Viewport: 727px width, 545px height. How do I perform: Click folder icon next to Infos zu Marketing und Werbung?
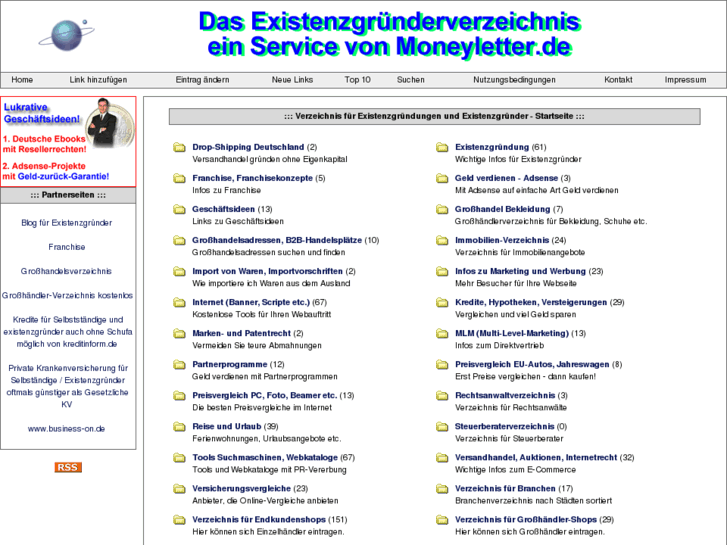pos(442,272)
